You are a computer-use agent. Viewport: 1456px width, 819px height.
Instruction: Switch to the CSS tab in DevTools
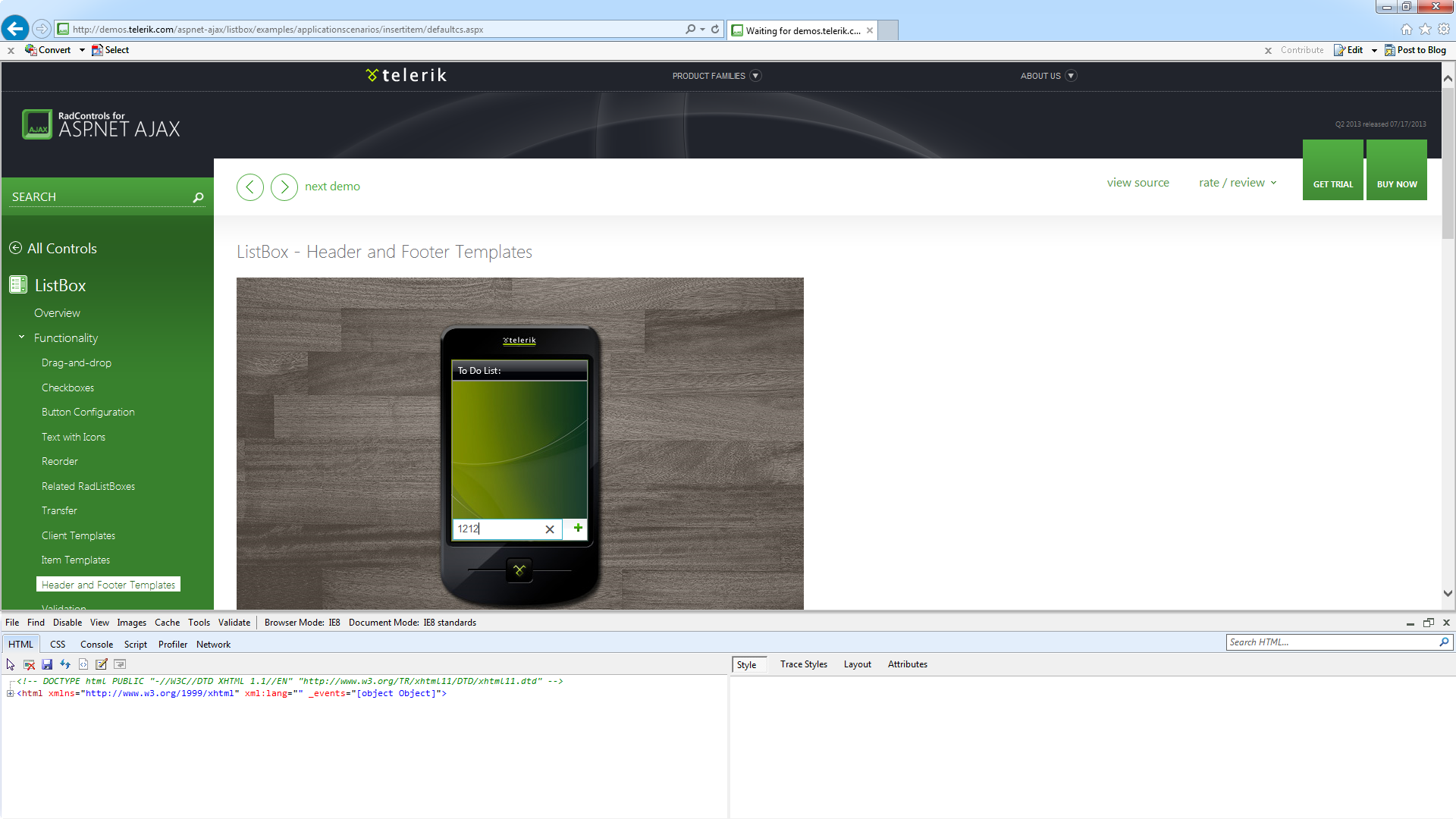point(58,645)
